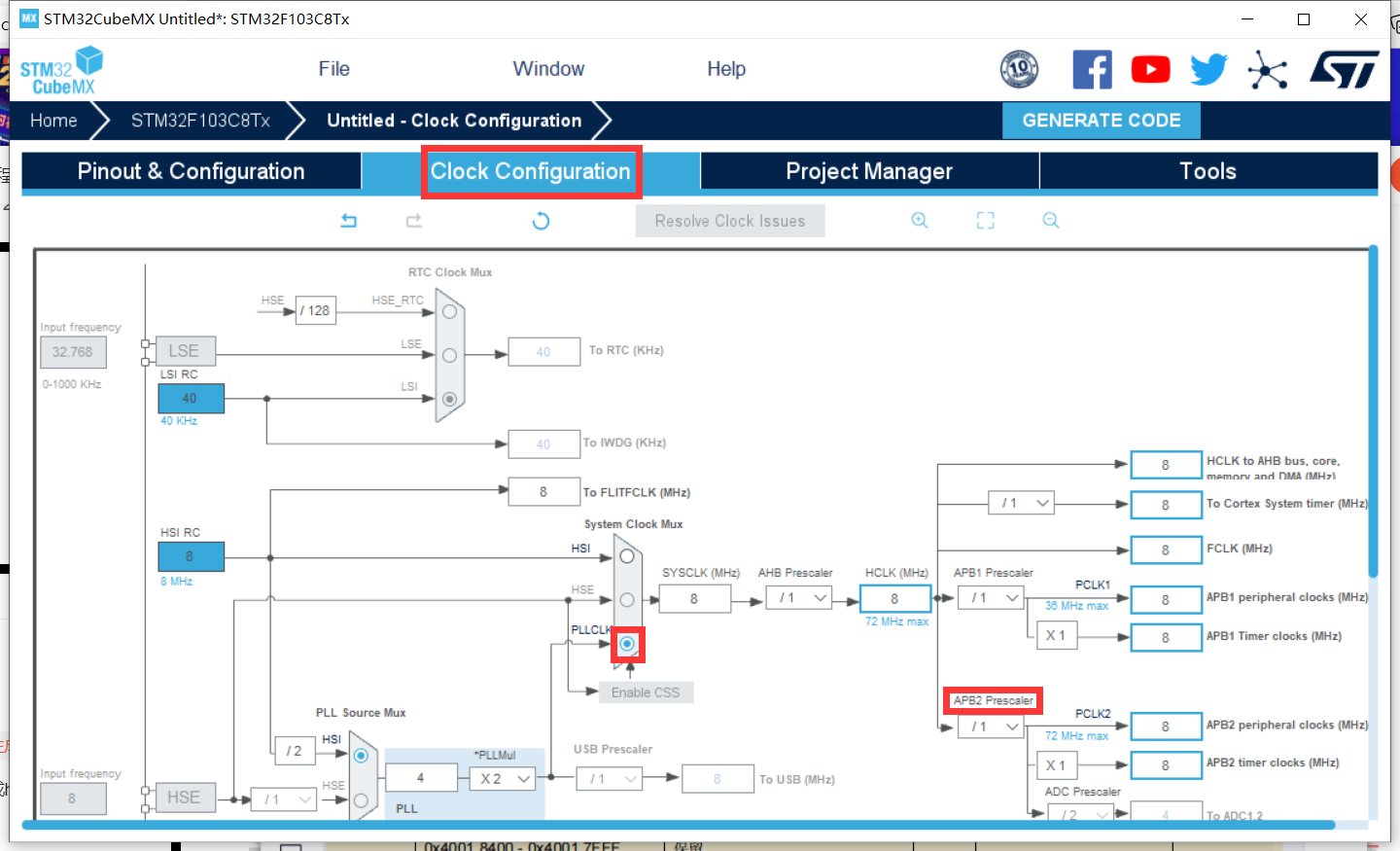Open the HSE /1 divider dropdown

284,799
